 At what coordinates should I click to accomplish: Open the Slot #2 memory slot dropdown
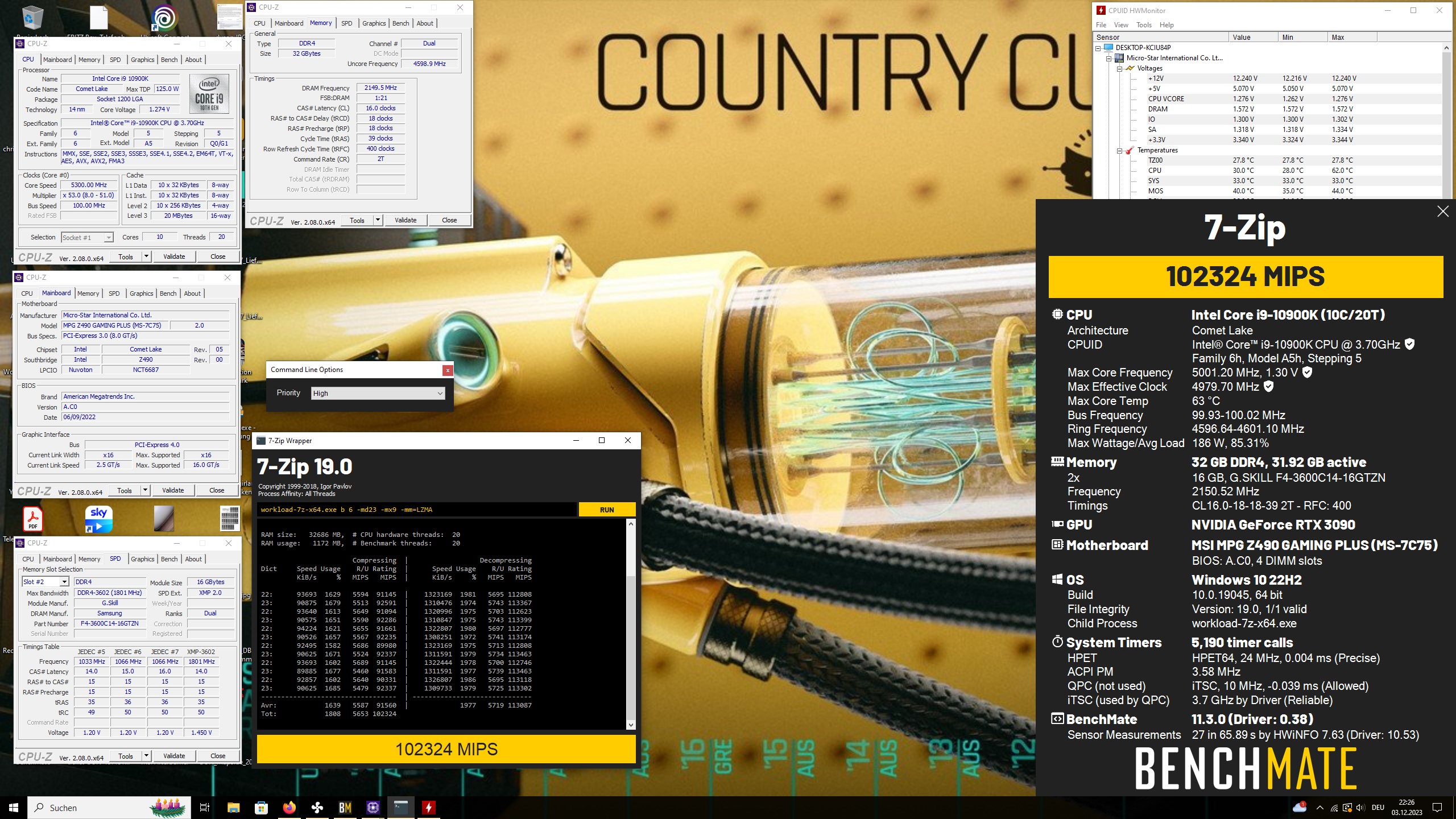pyautogui.click(x=45, y=582)
